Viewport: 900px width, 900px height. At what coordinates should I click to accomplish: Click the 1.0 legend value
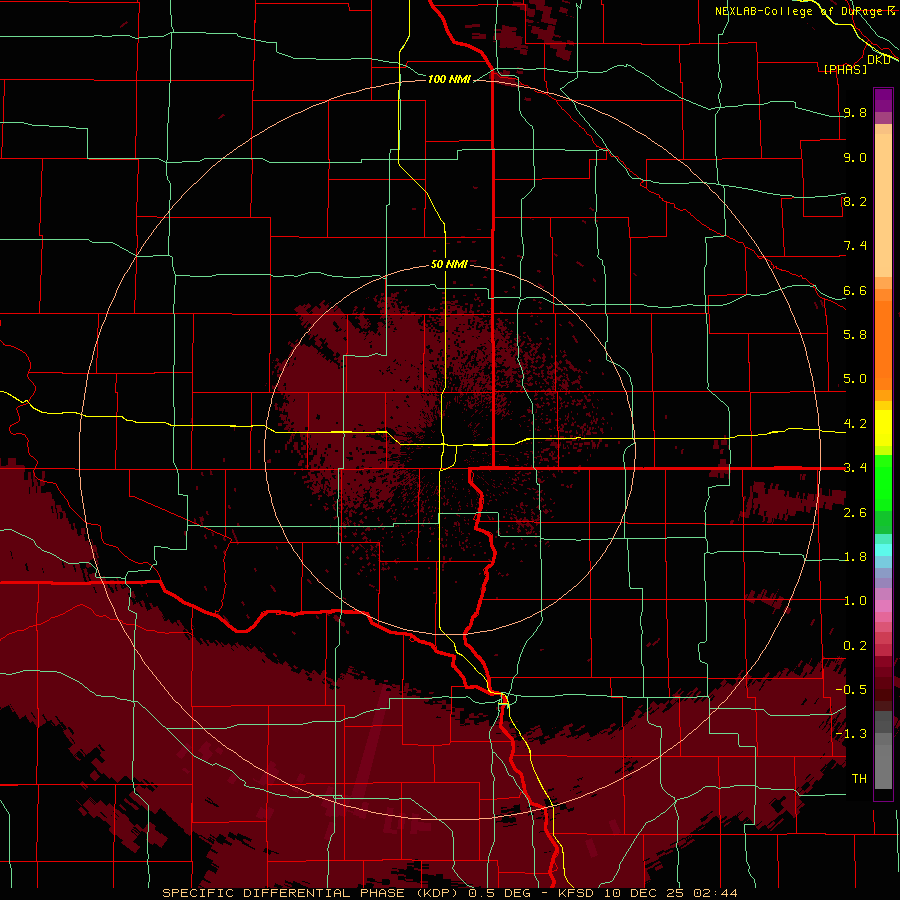point(855,601)
